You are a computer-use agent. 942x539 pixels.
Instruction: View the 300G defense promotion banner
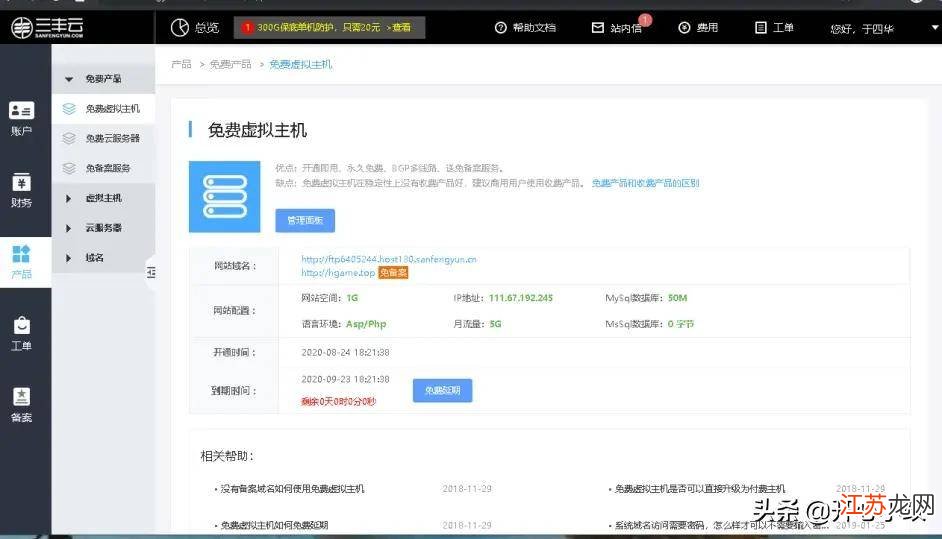(329, 28)
